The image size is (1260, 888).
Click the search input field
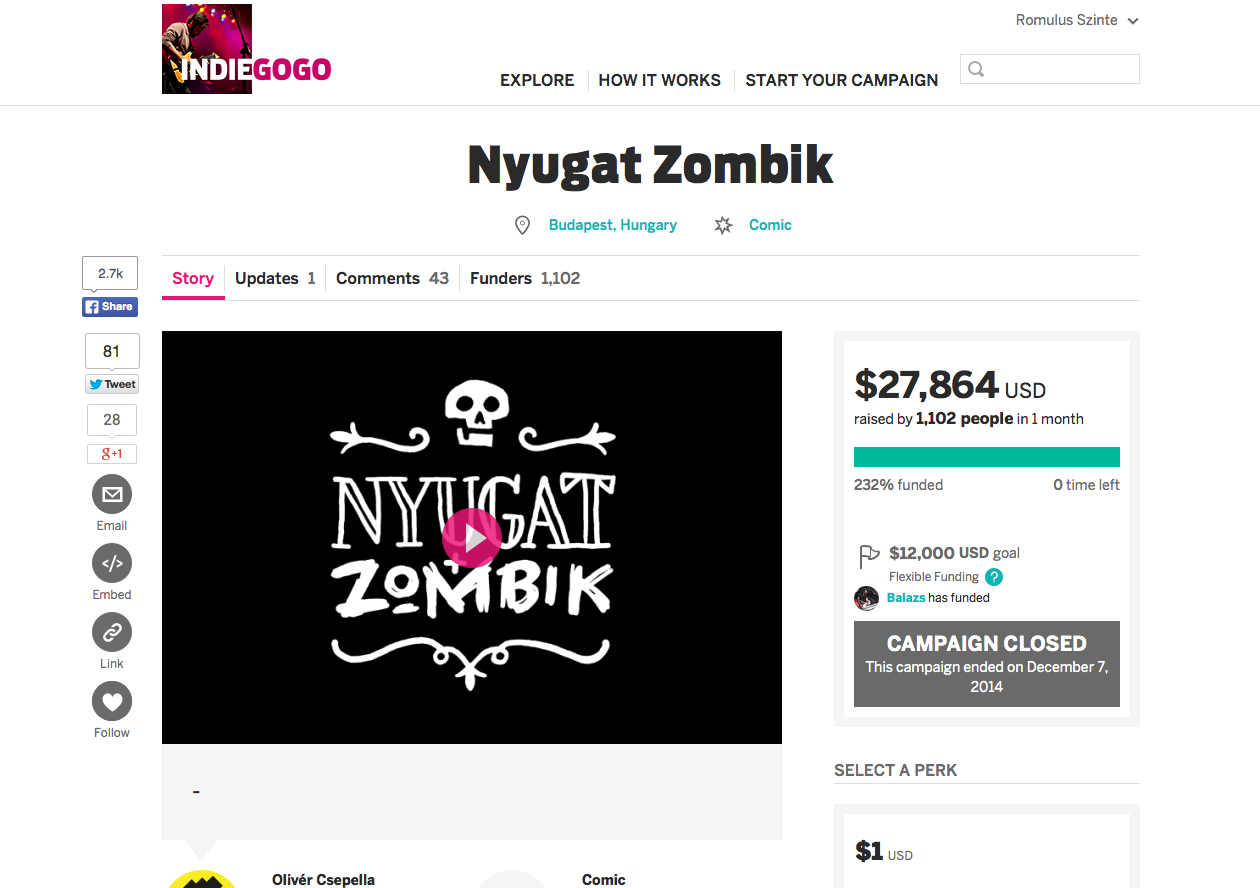[x=1060, y=69]
